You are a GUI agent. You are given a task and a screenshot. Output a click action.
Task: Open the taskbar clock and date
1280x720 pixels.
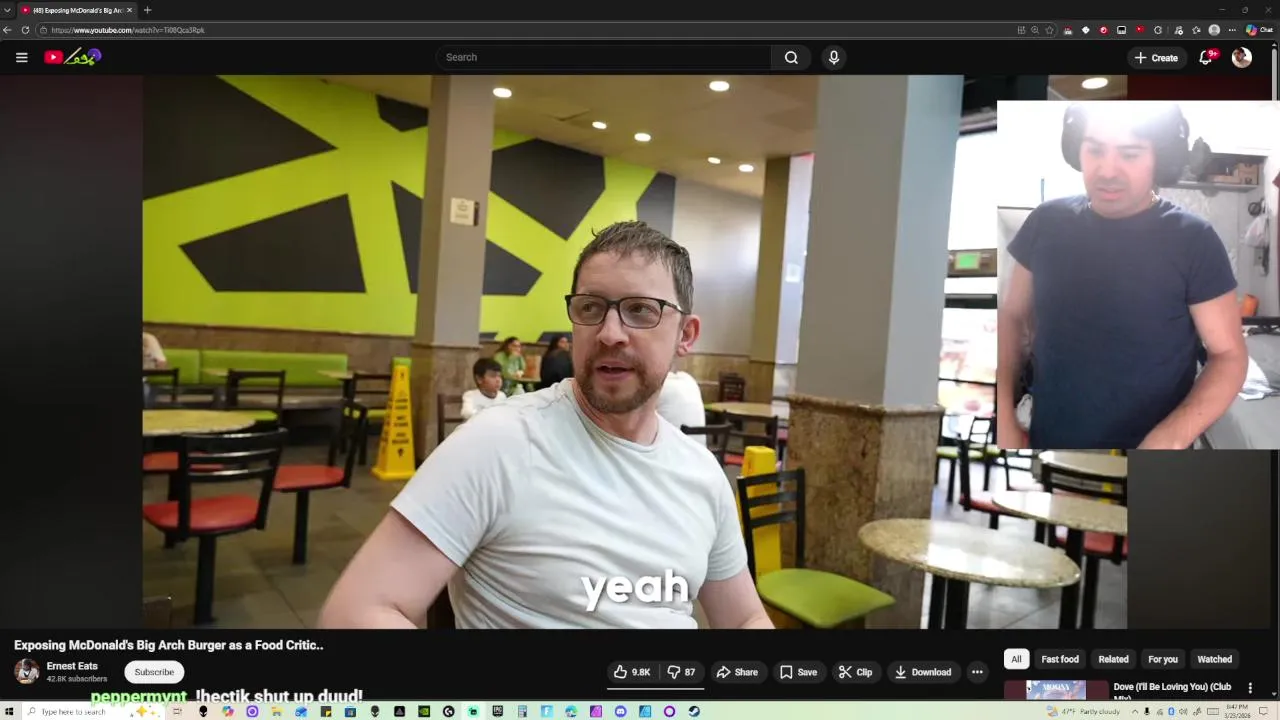coord(1238,711)
